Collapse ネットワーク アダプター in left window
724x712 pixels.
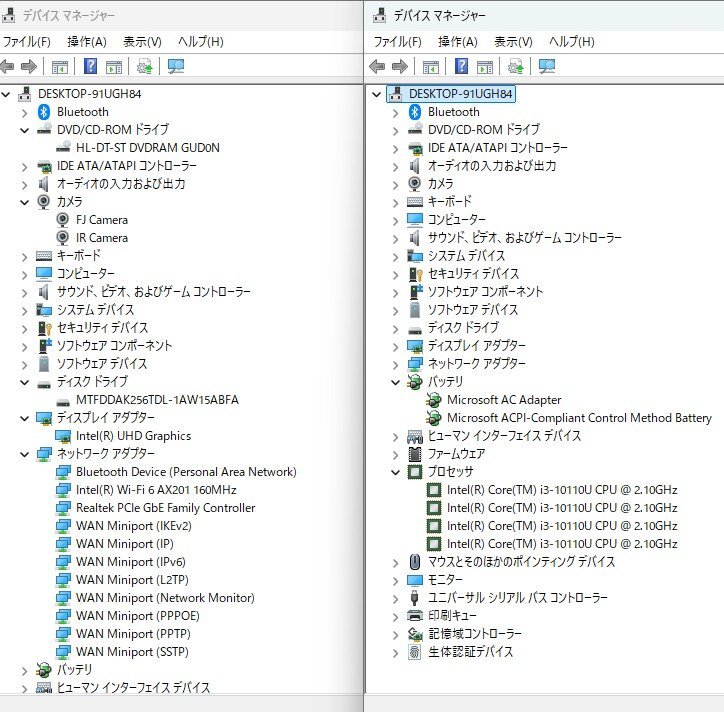click(x=24, y=454)
